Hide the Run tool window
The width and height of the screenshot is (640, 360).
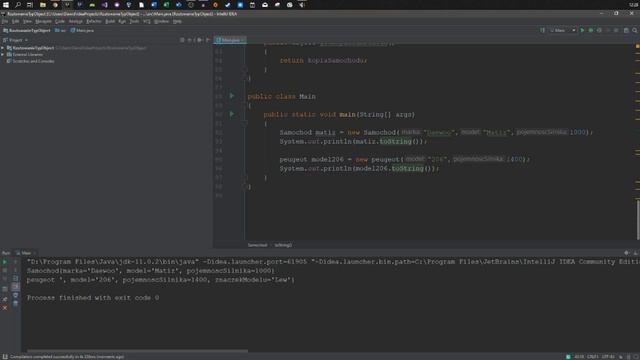[x=635, y=253]
